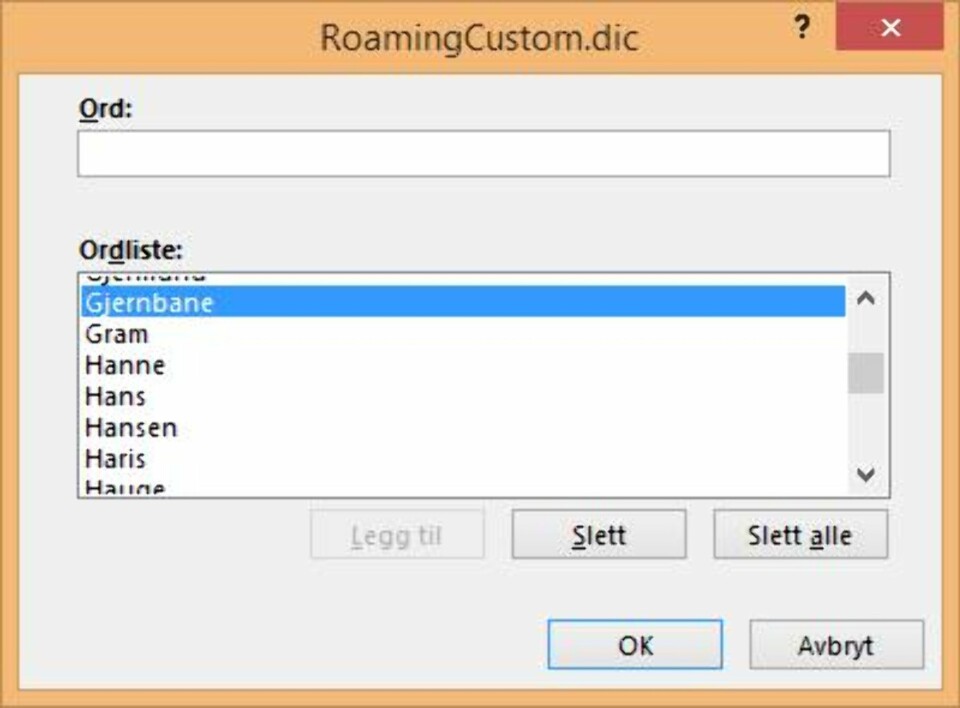
Task: Select Hansen in the word list
Action: 131,428
